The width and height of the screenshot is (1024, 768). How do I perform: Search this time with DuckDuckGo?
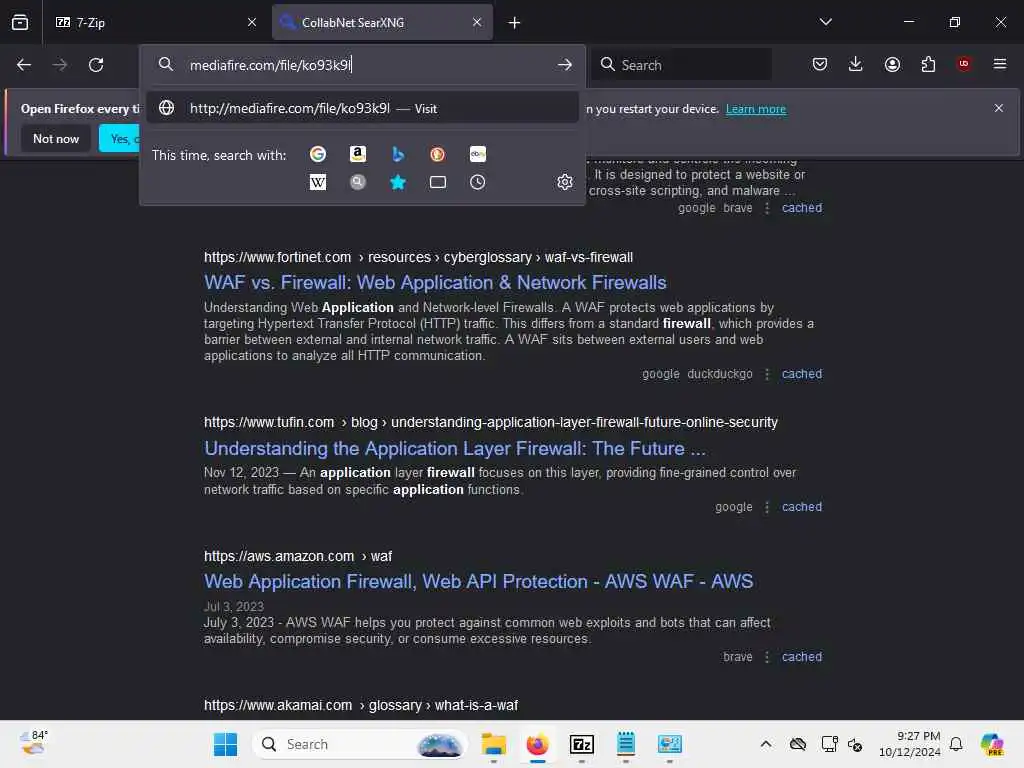coord(438,154)
